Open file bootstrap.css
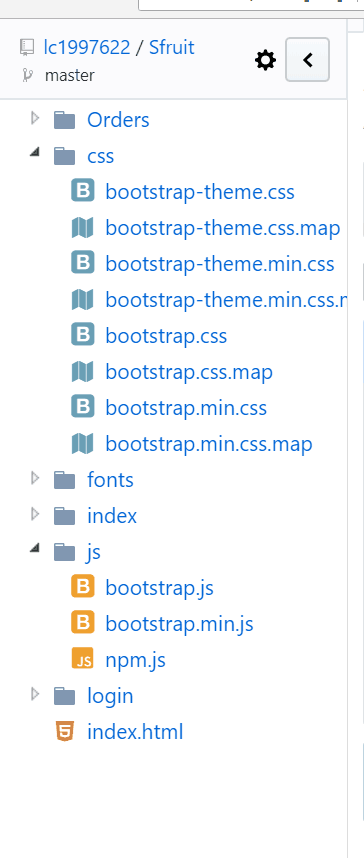Viewport: 364px width, 858px height. coord(166,336)
